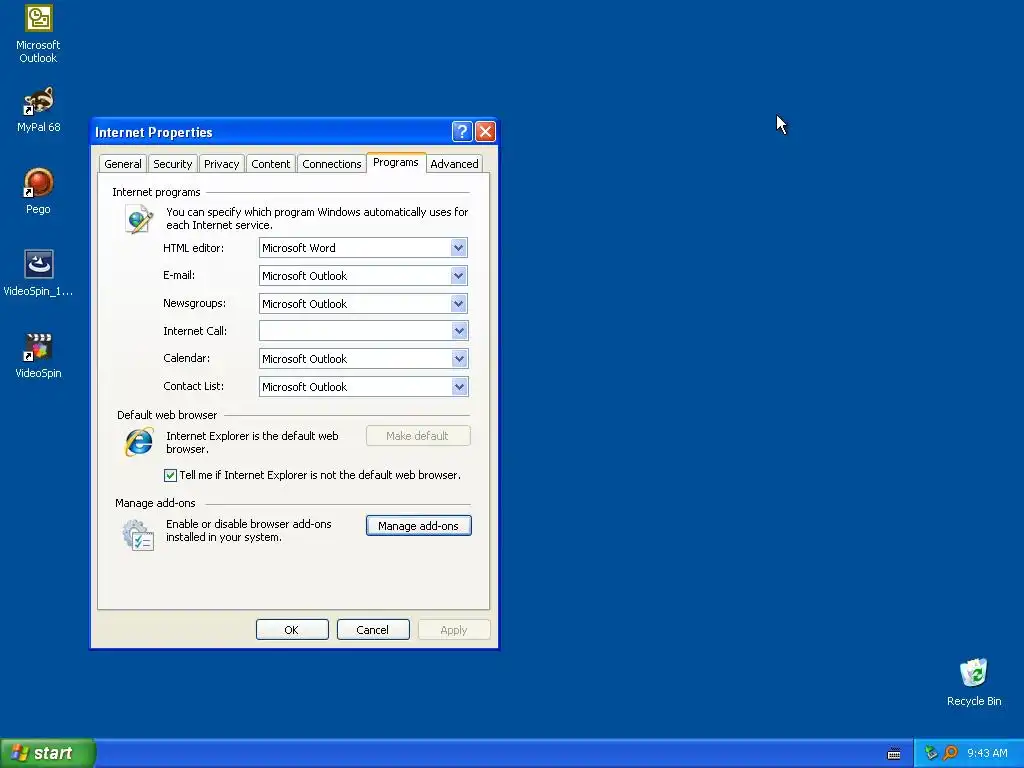Click the 'Contact List:' label
Viewport: 1024px width, 768px height.
pyautogui.click(x=193, y=386)
